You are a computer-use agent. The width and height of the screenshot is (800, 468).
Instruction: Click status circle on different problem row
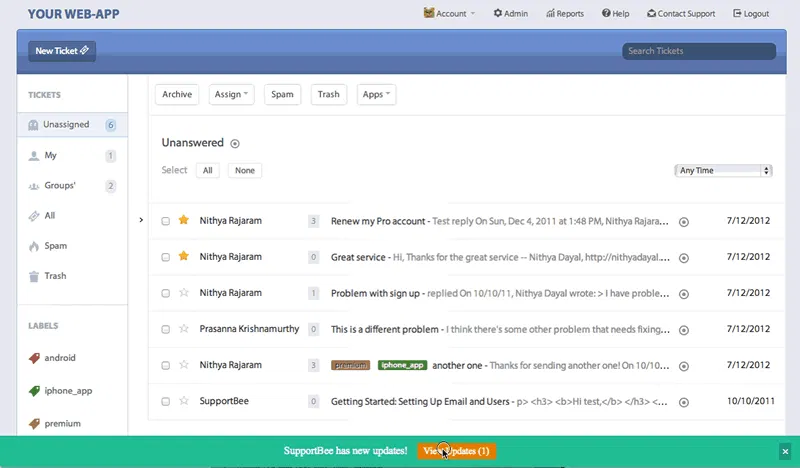(x=684, y=330)
